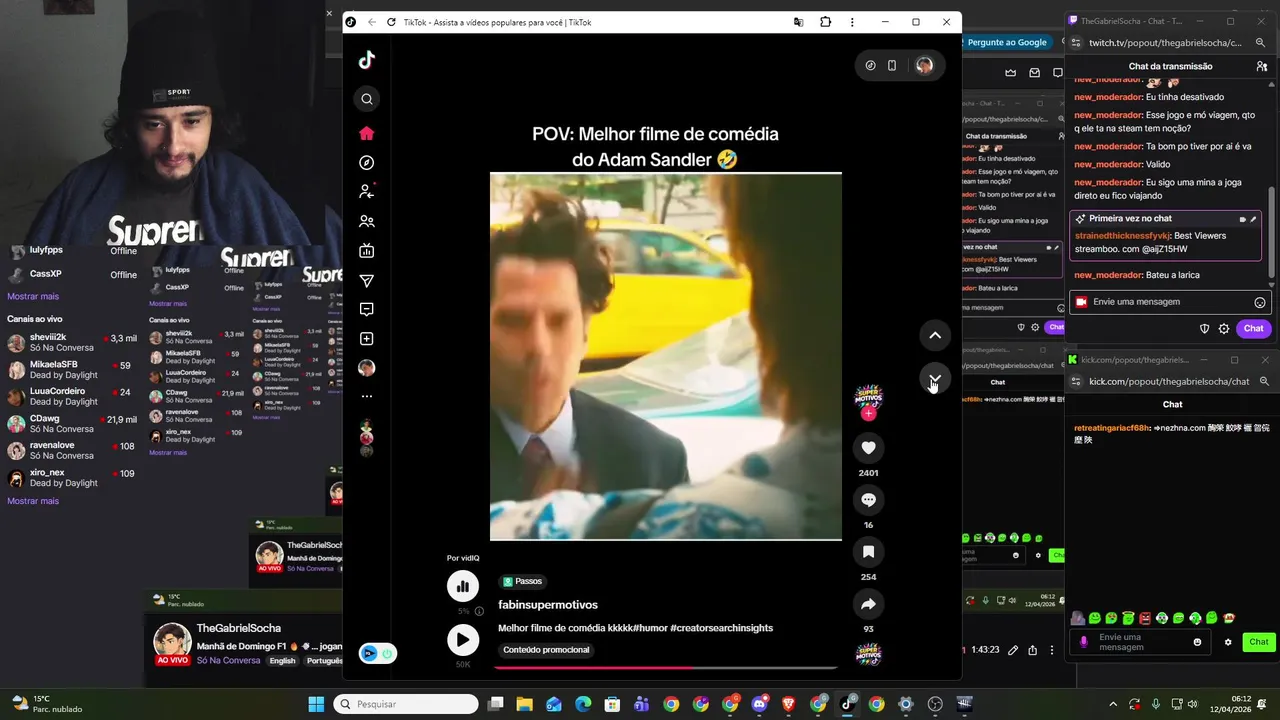Click taskbar search box 'Pesquisar'

406,704
